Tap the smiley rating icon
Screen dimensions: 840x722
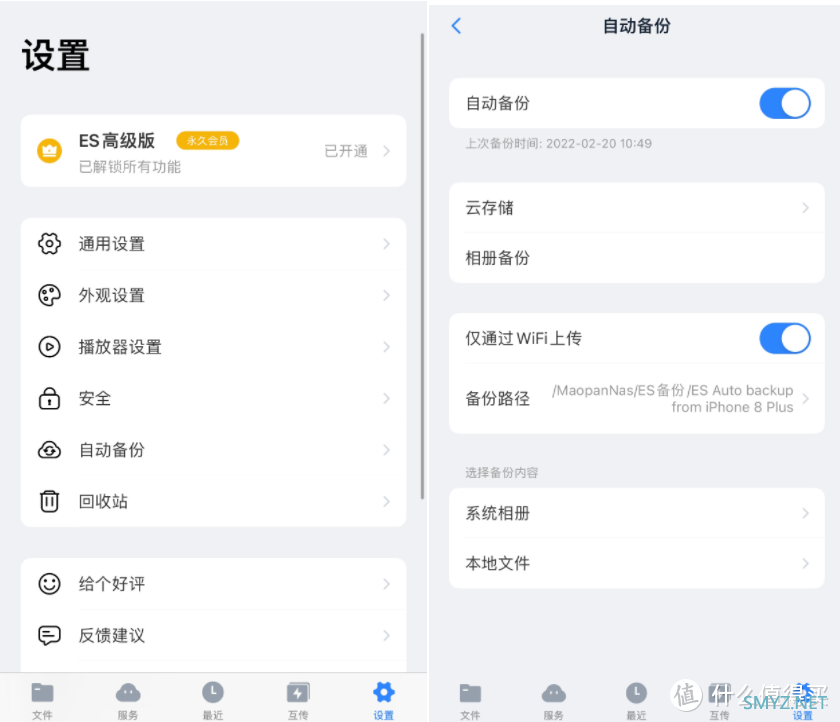(49, 584)
